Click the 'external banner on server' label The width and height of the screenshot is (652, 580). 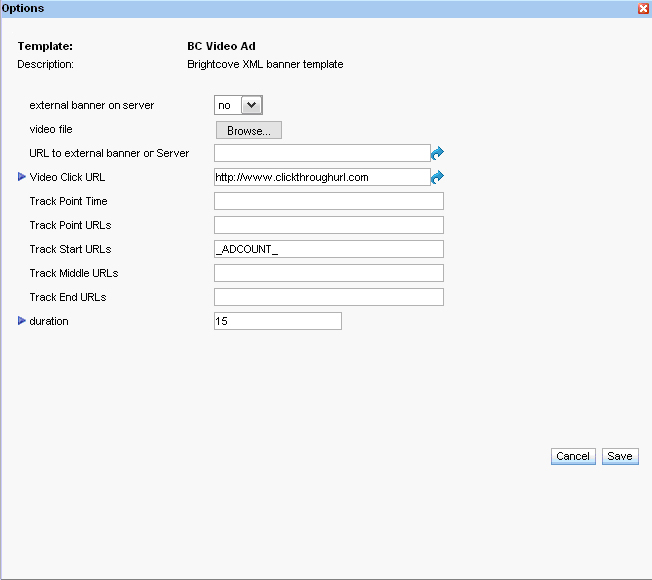coord(91,105)
